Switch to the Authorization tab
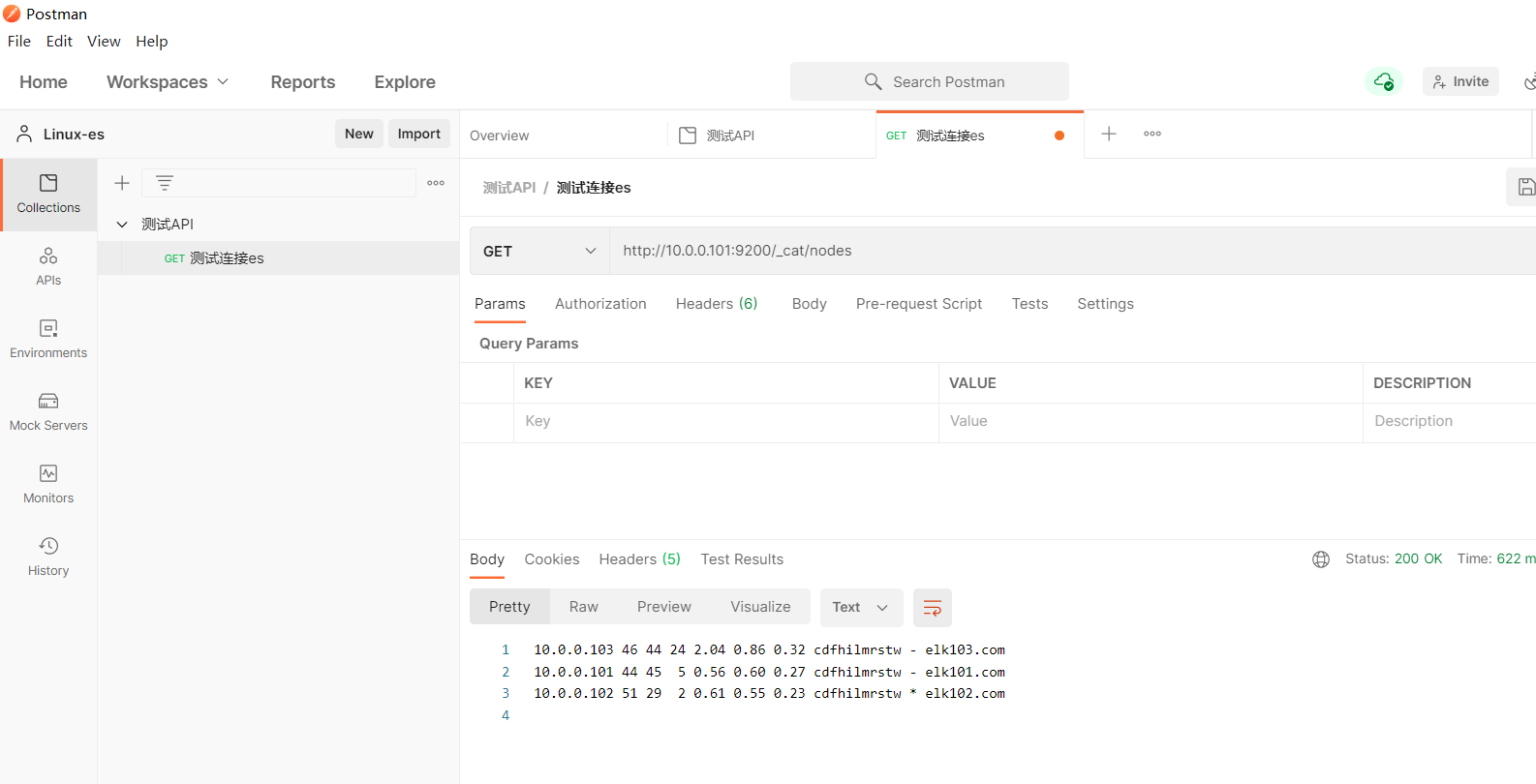The image size is (1536, 784). (600, 304)
